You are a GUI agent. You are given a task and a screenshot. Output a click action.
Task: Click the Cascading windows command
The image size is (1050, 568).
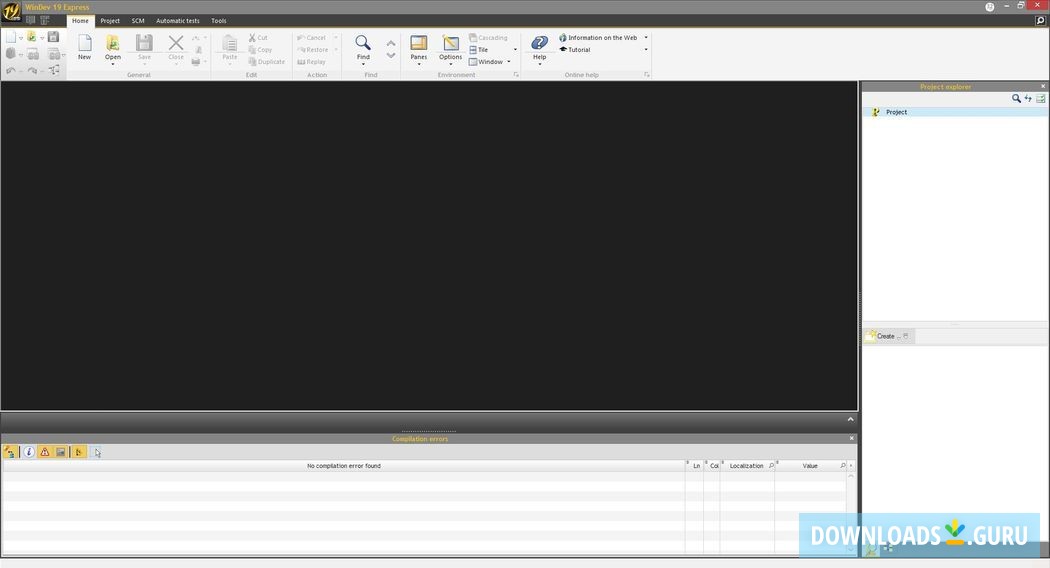point(488,38)
